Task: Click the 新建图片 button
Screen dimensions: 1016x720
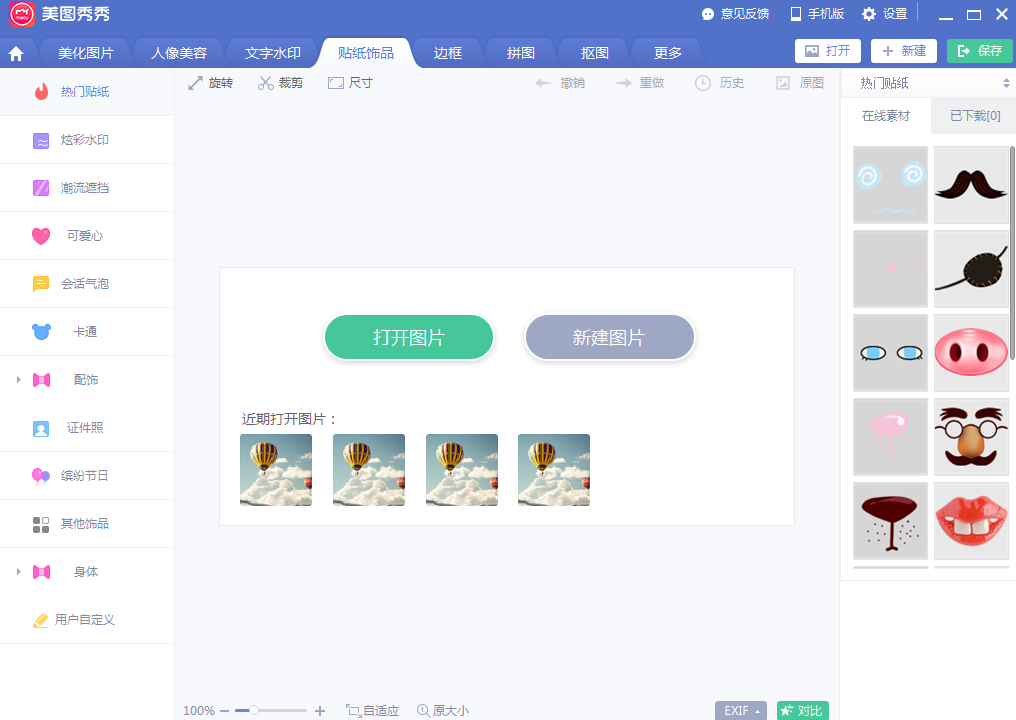Action: [x=609, y=338]
